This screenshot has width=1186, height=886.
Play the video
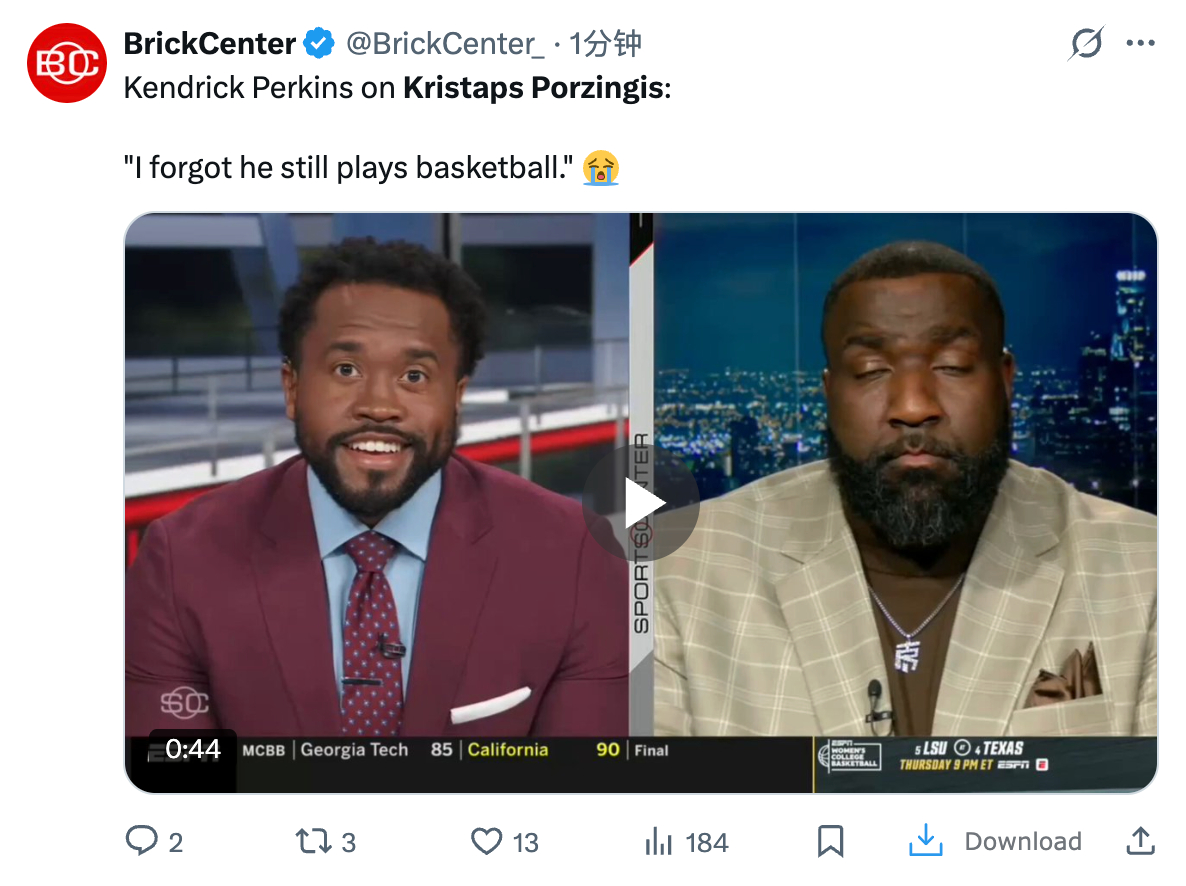(x=641, y=503)
